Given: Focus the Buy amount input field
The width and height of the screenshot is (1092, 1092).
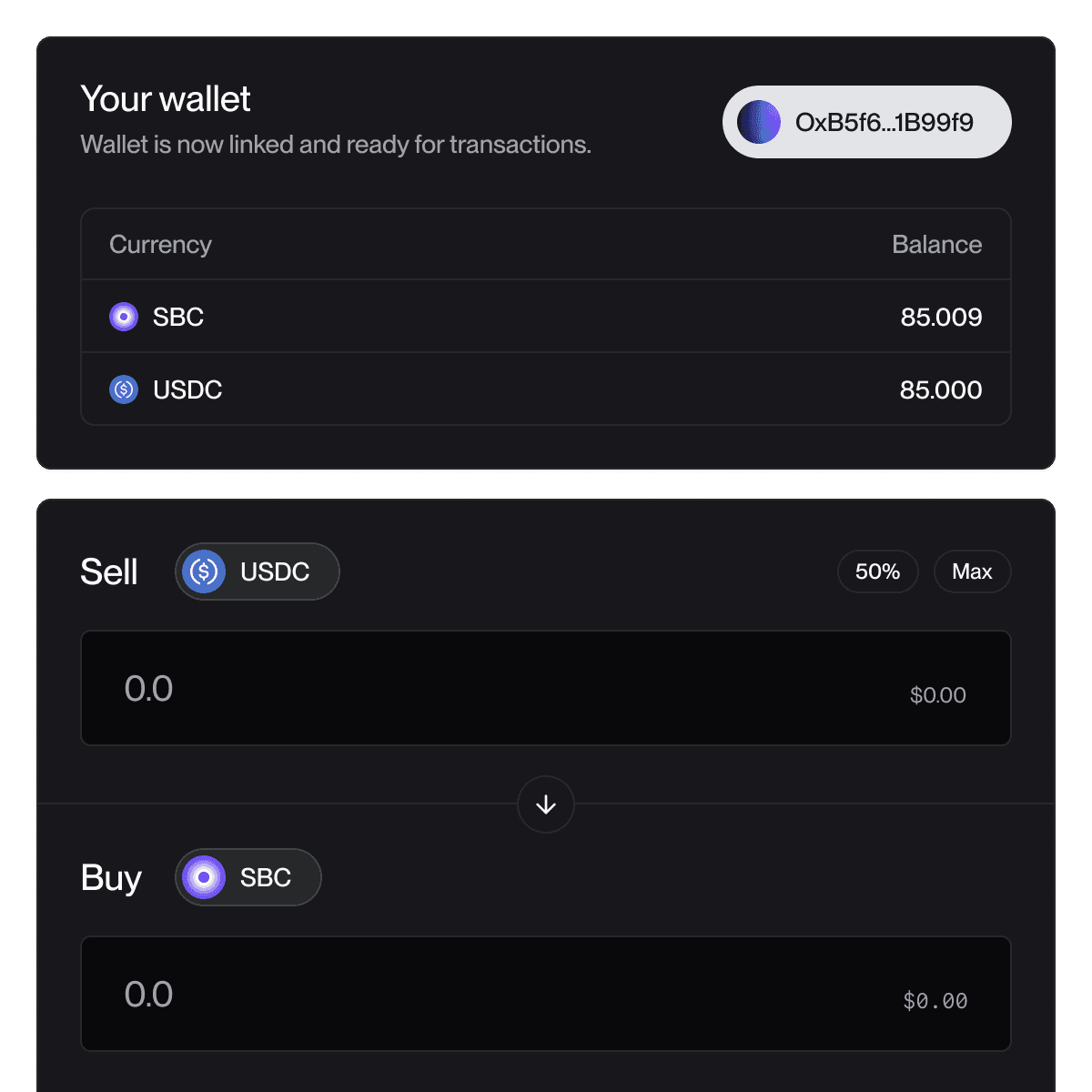Looking at the screenshot, I should 455,994.
